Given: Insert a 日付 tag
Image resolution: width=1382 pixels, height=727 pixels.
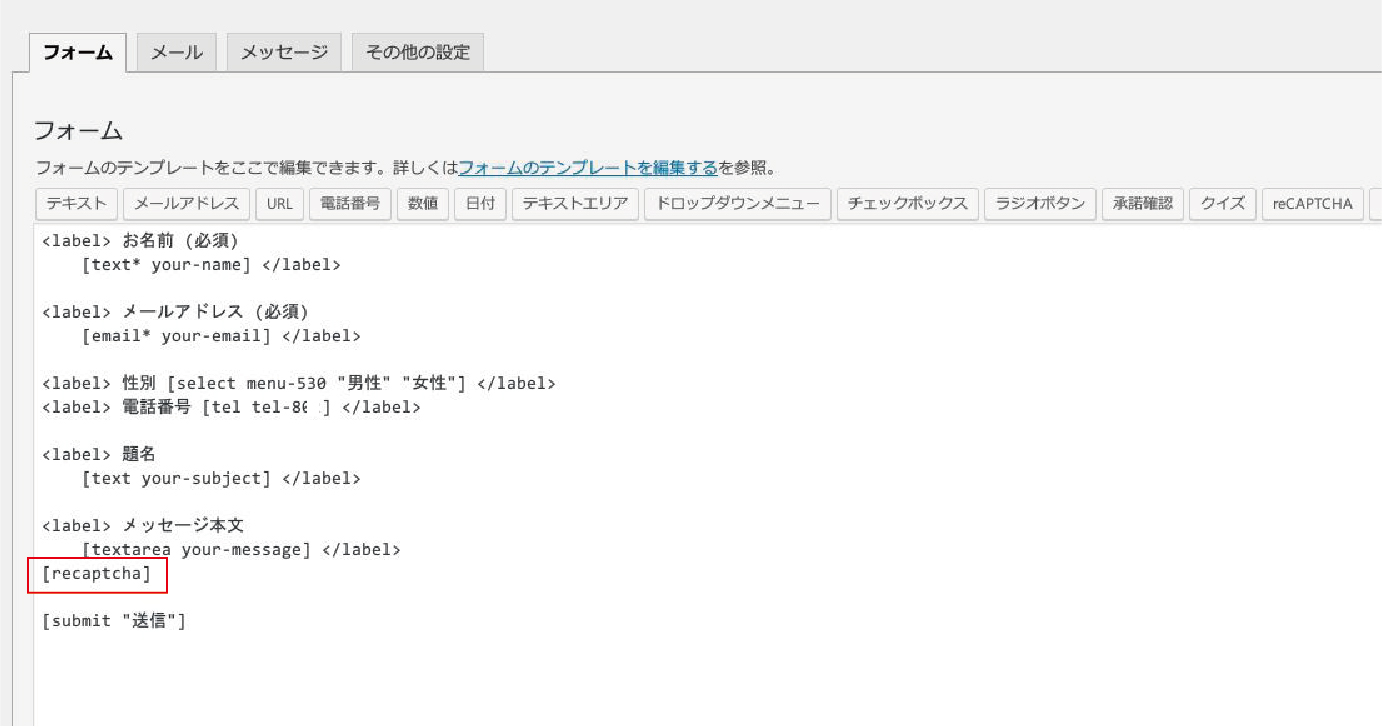Looking at the screenshot, I should click(480, 204).
